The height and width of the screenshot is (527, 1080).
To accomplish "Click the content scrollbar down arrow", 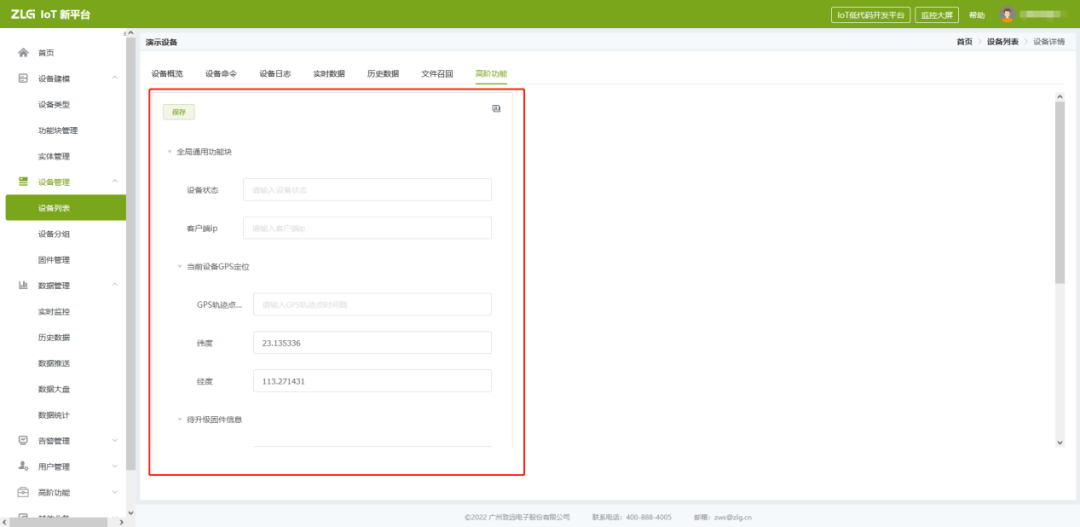I will [1060, 442].
